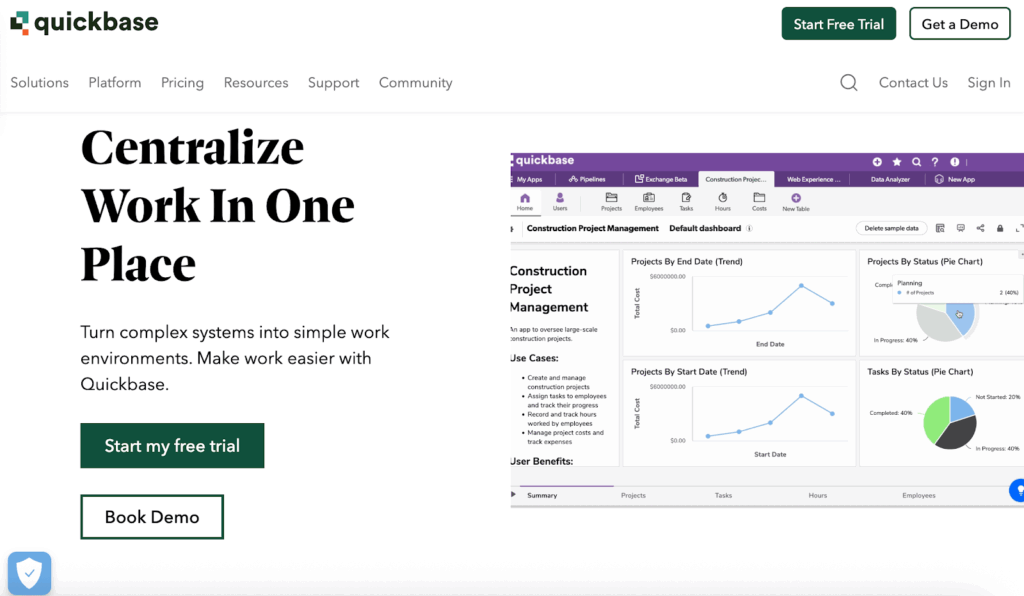Open the Pricing menu item
This screenshot has width=1024, height=596.
coord(182,83)
